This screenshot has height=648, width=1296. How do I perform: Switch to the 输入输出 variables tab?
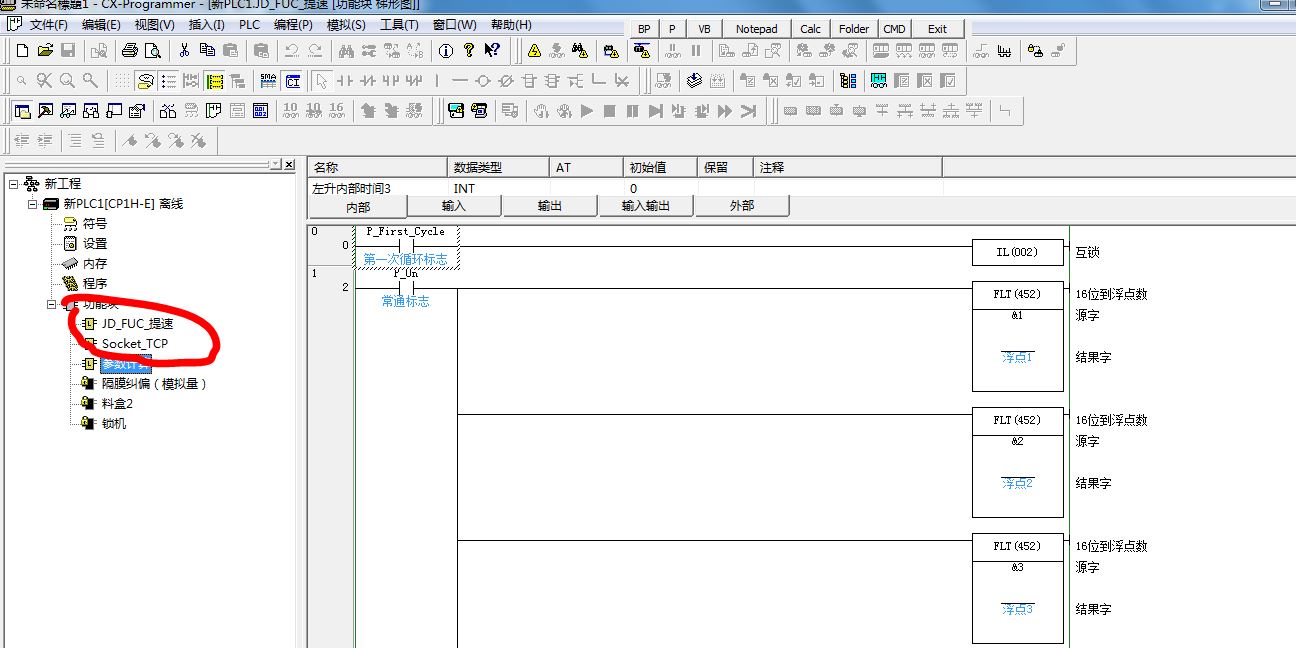(x=645, y=206)
